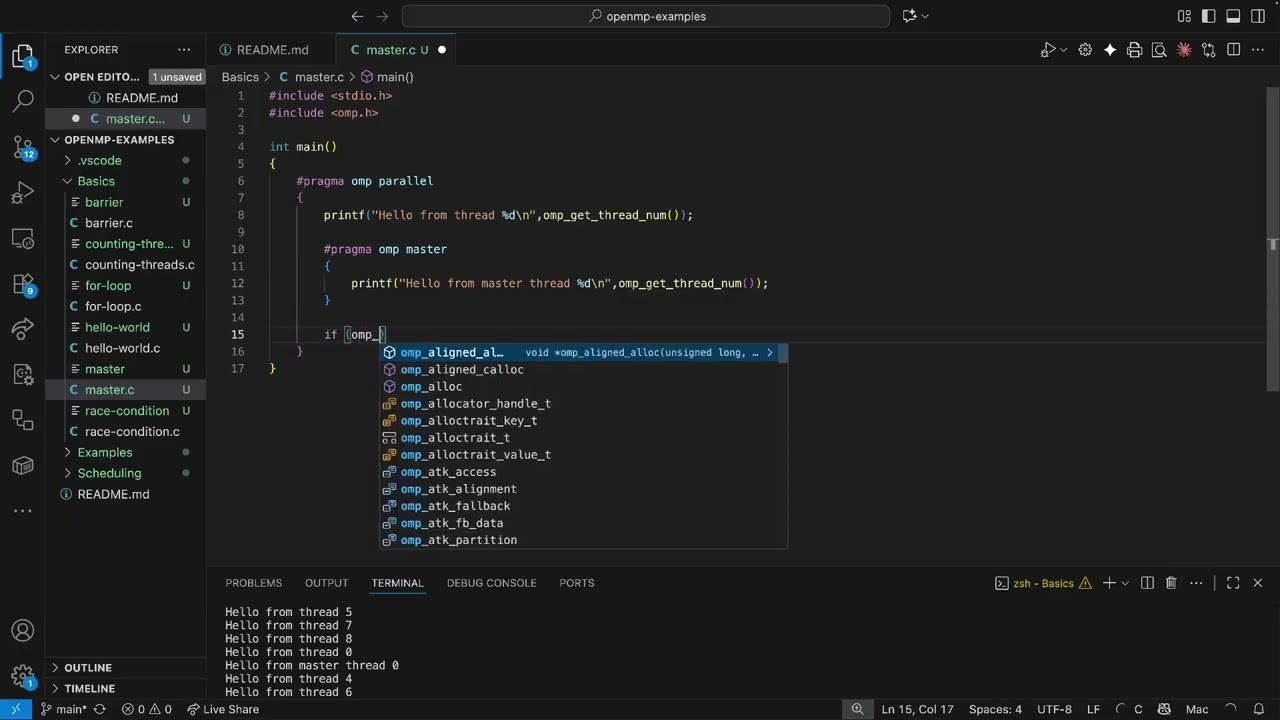
Task: Click the Run or Debug play icon
Action: click(x=1048, y=50)
